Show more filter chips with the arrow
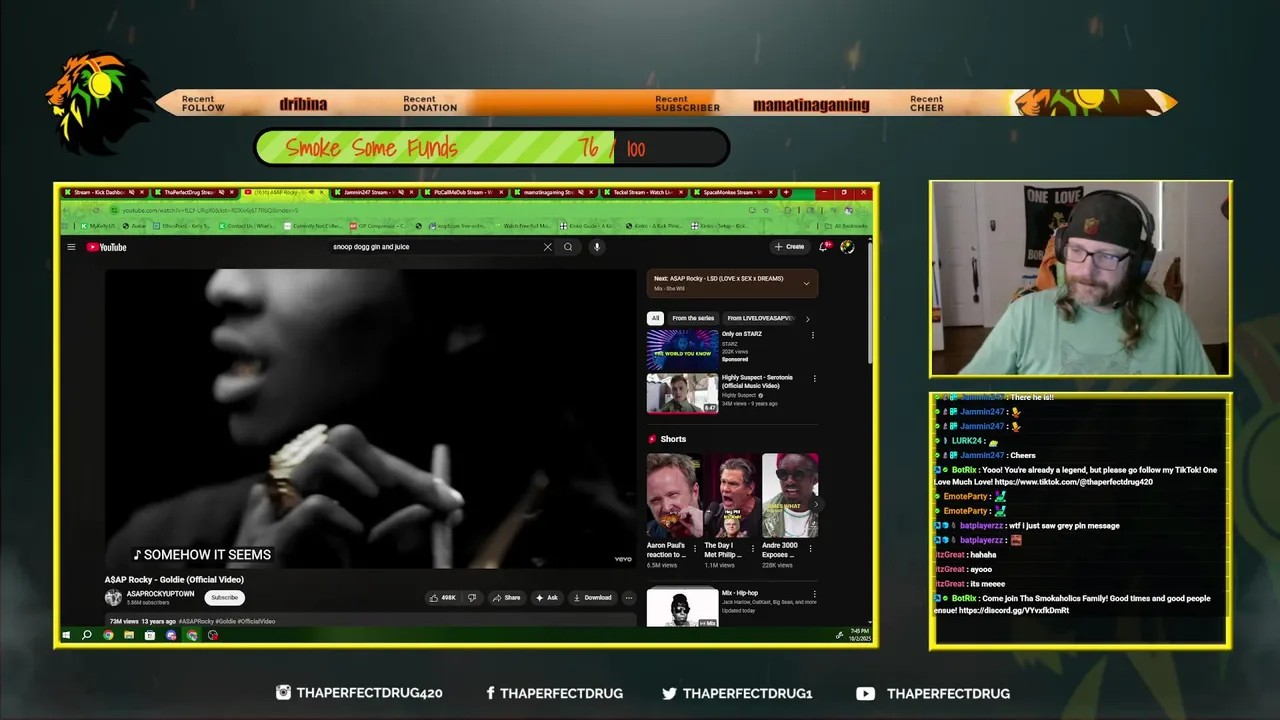 [x=807, y=318]
